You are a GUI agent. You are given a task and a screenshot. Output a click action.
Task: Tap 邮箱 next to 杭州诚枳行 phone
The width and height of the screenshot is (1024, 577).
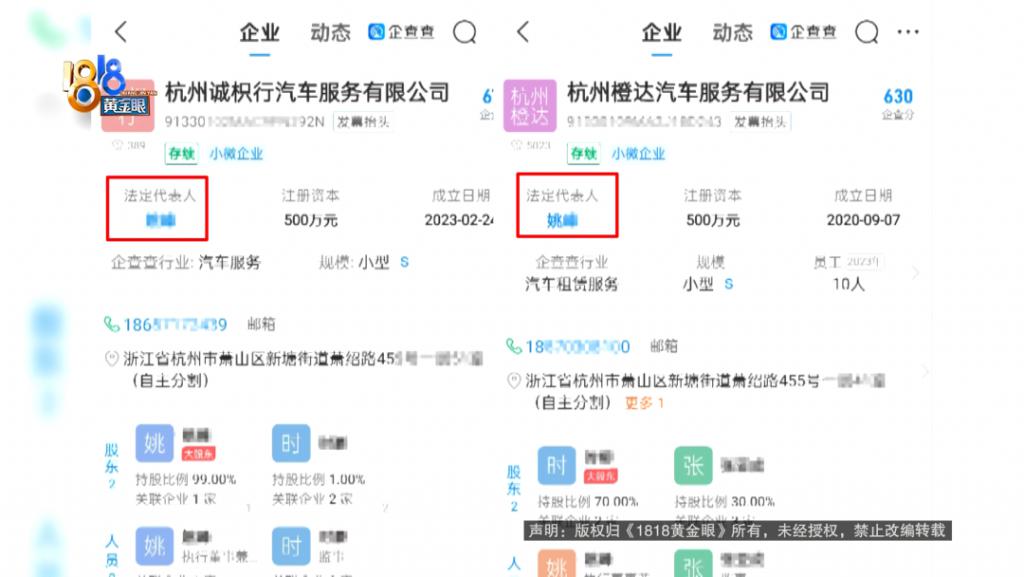(261, 324)
